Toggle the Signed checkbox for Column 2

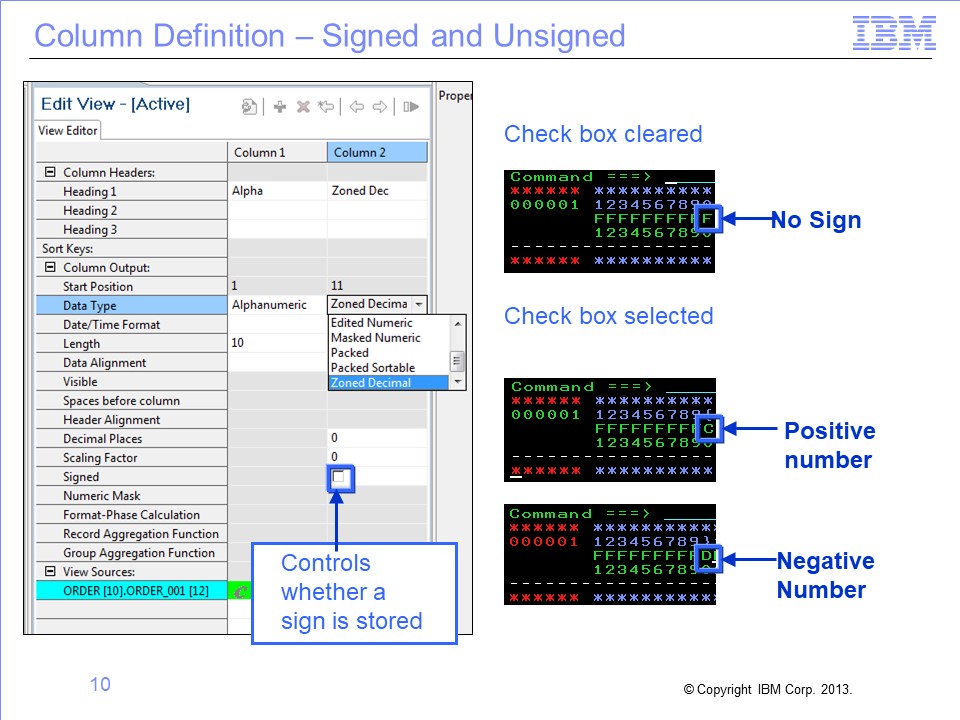pyautogui.click(x=339, y=476)
